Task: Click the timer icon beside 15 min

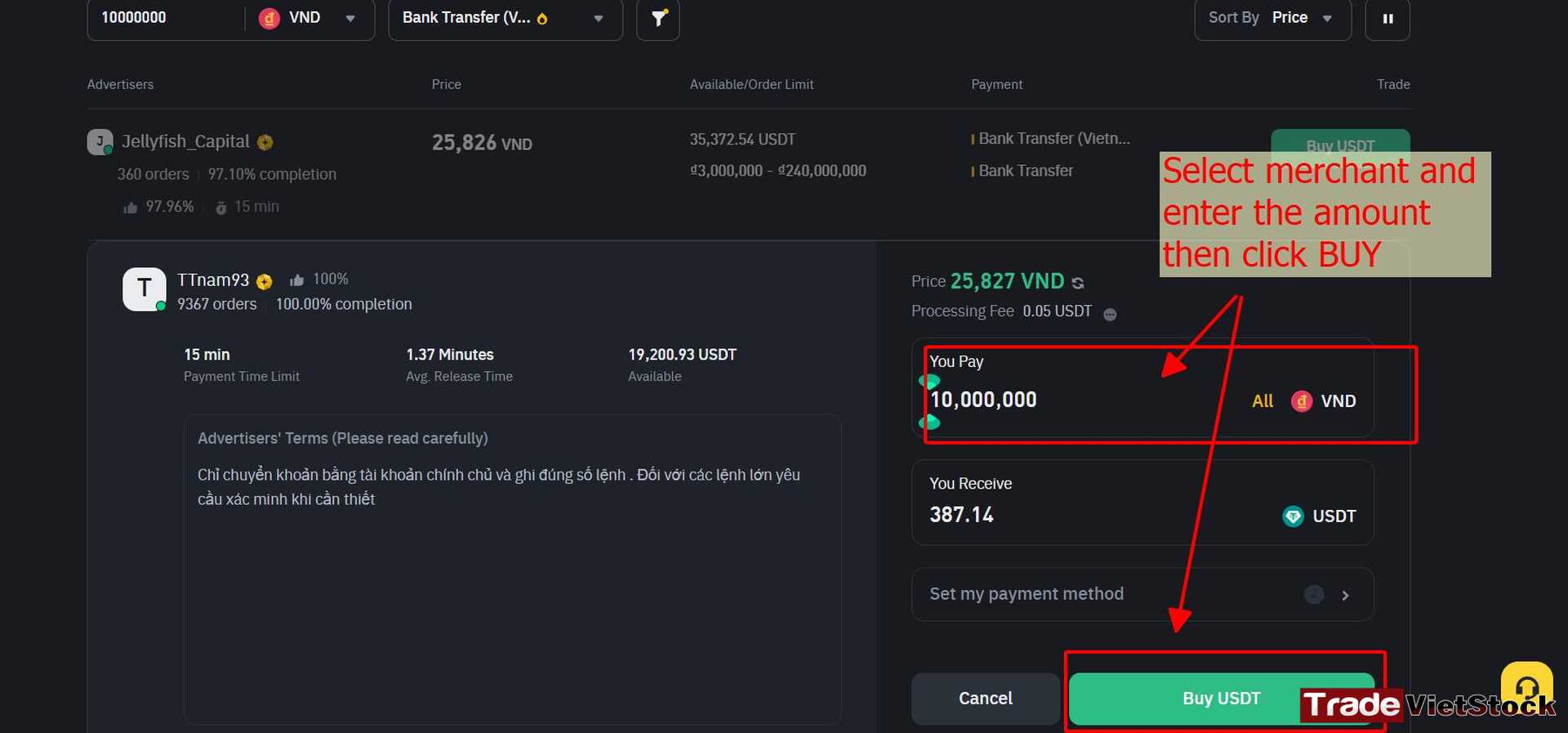Action: click(220, 208)
